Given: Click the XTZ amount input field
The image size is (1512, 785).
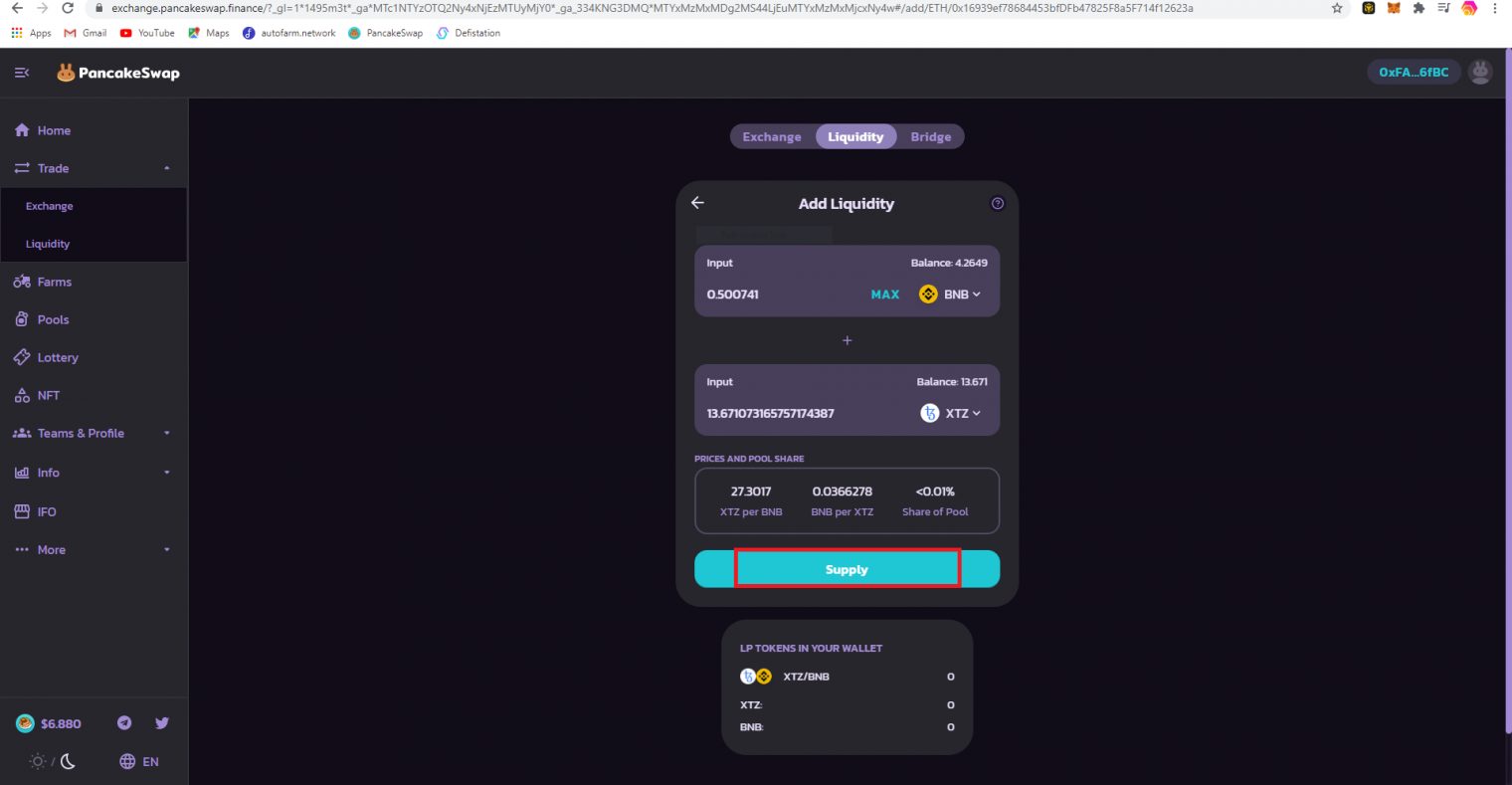Looking at the screenshot, I should 806,413.
